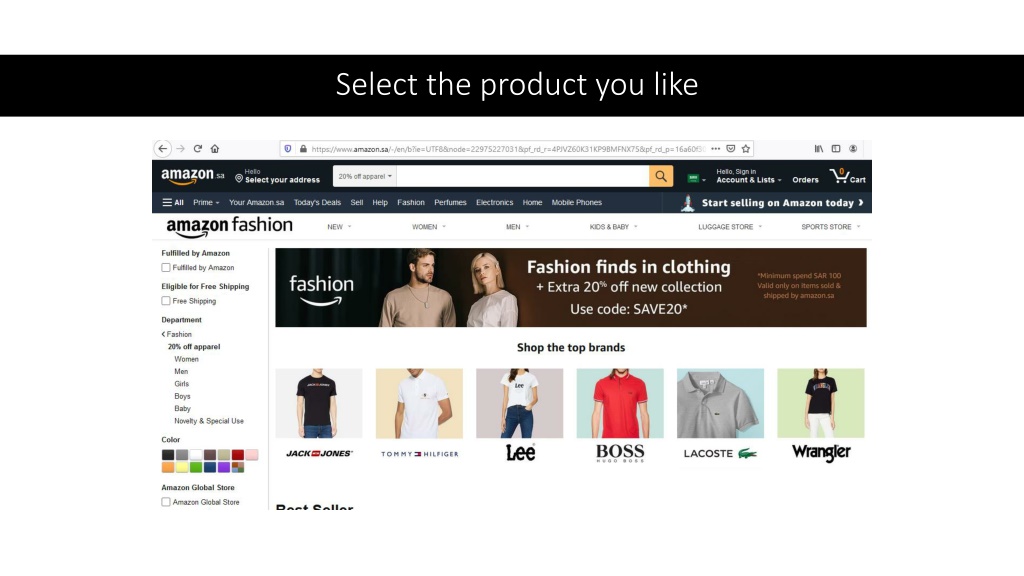The image size is (1024, 576).
Task: Pick the red color swatch
Action: [238, 455]
